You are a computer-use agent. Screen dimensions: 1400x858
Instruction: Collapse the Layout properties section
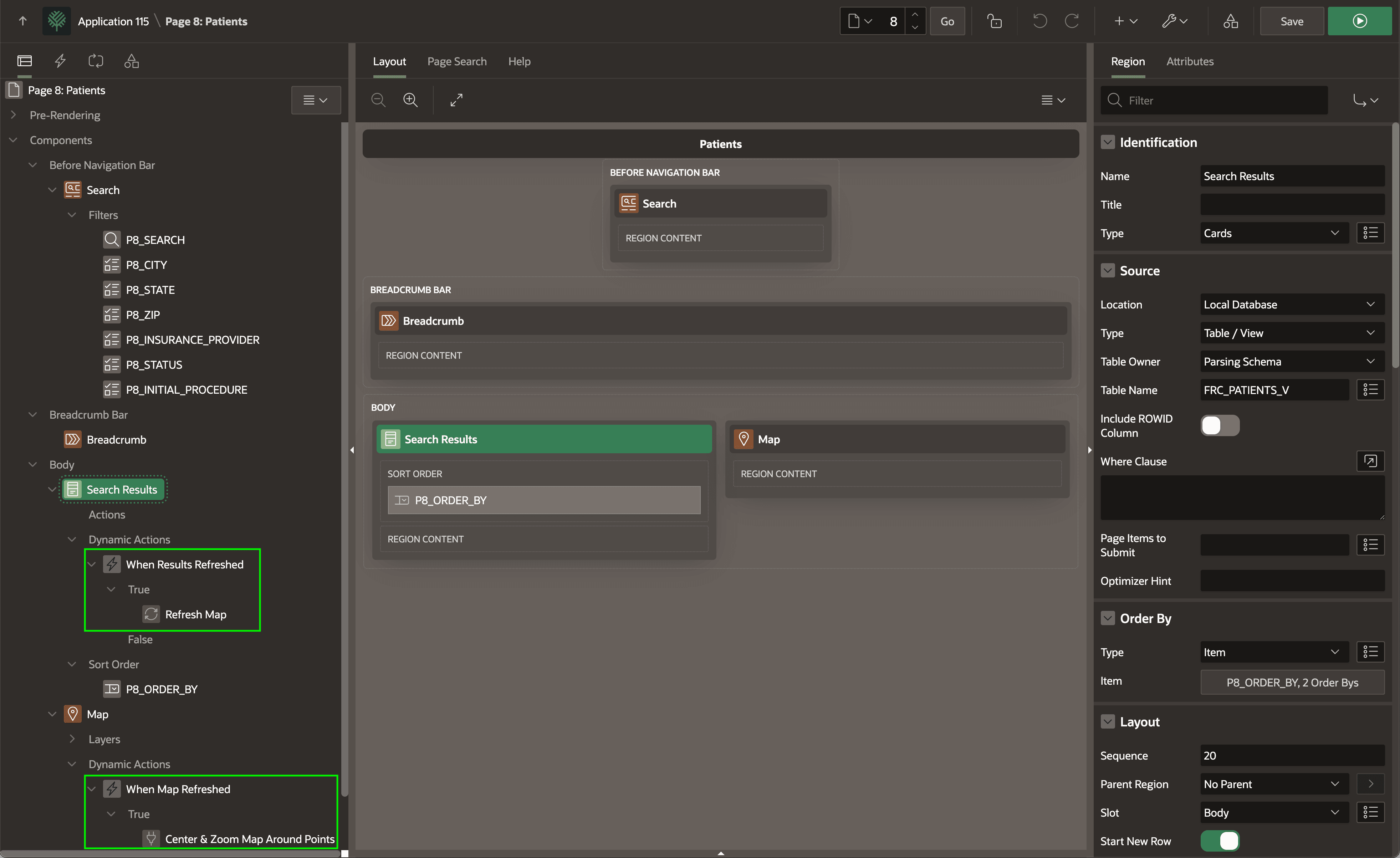1107,722
